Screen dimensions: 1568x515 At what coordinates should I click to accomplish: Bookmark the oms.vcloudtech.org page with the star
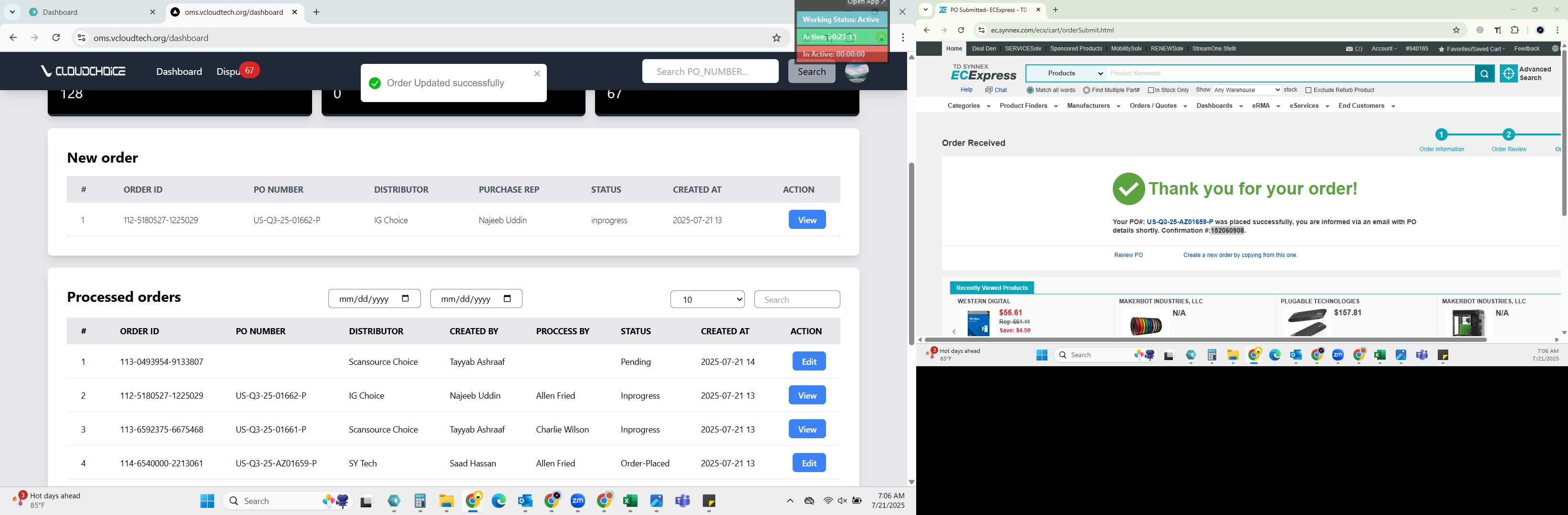[x=776, y=38]
